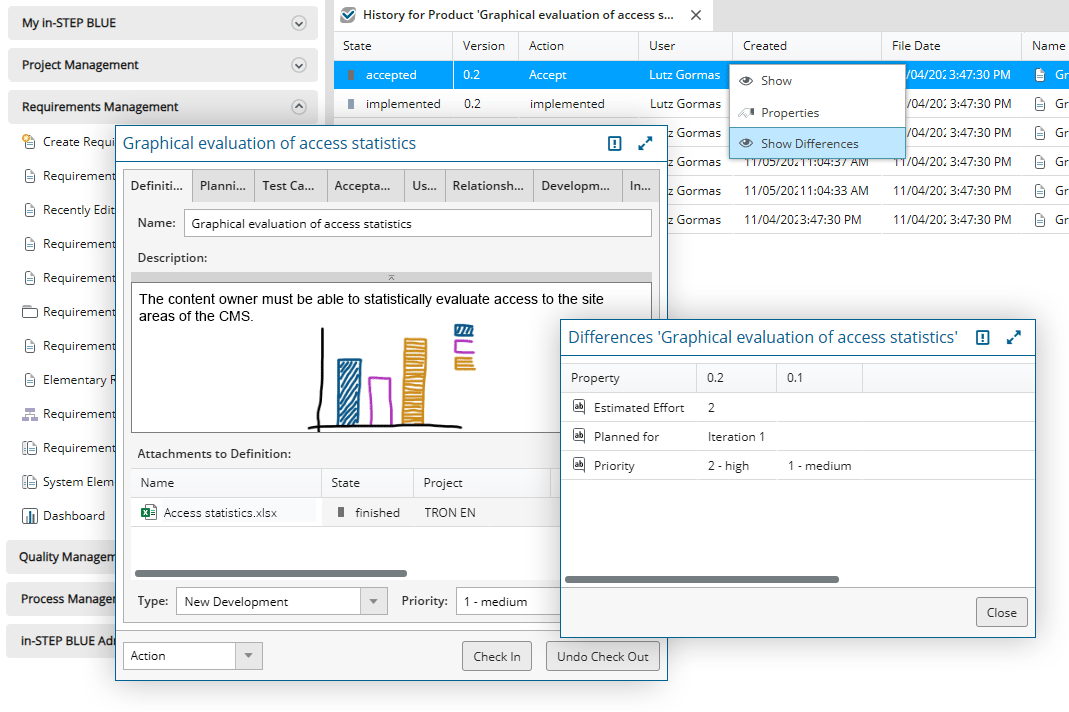Maximize the Graphical evaluation dialog with arrows icon
1069x712 pixels.
click(x=645, y=144)
